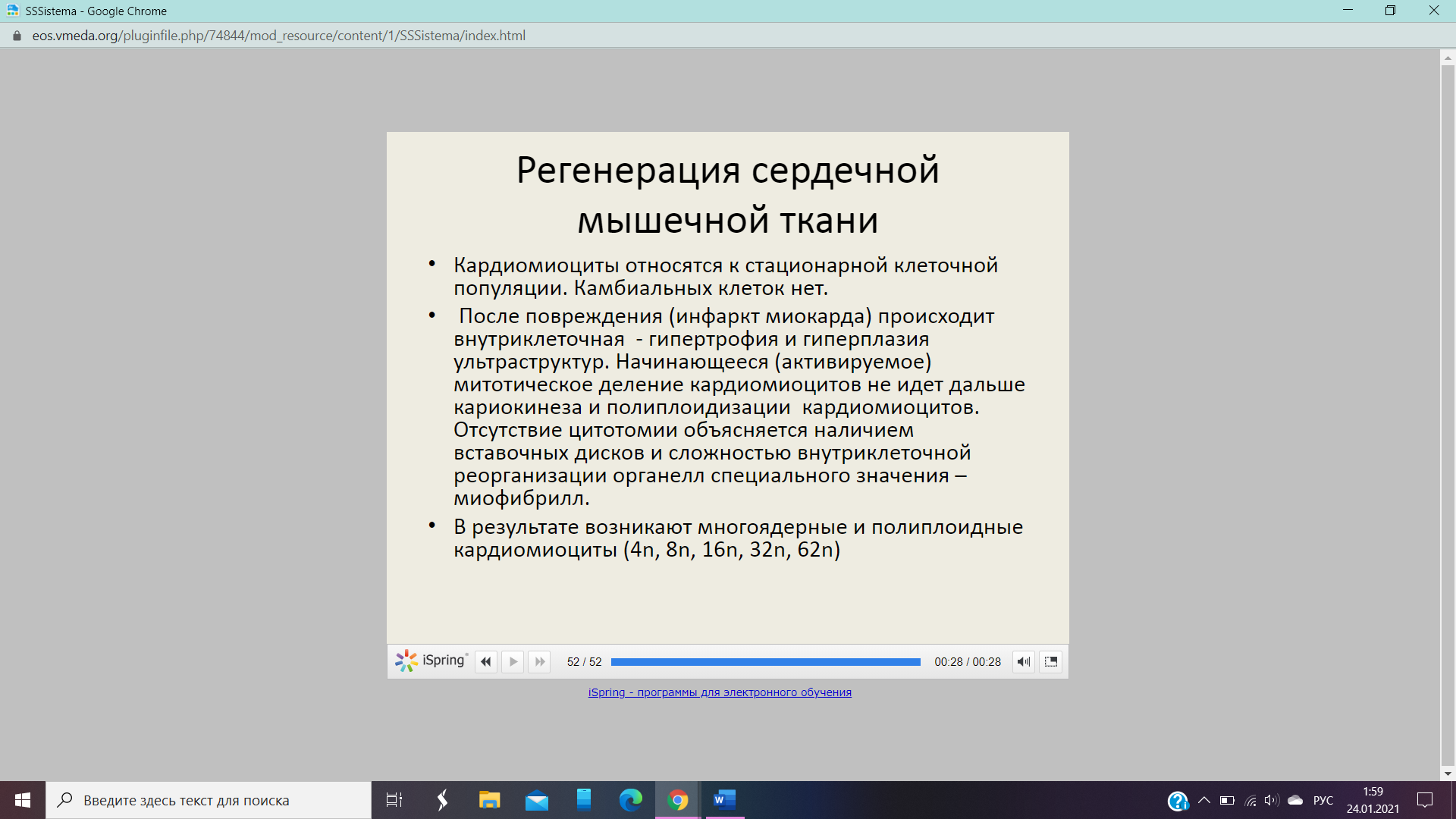Play the presentation slide
This screenshot has height=819, width=1456.
513,662
